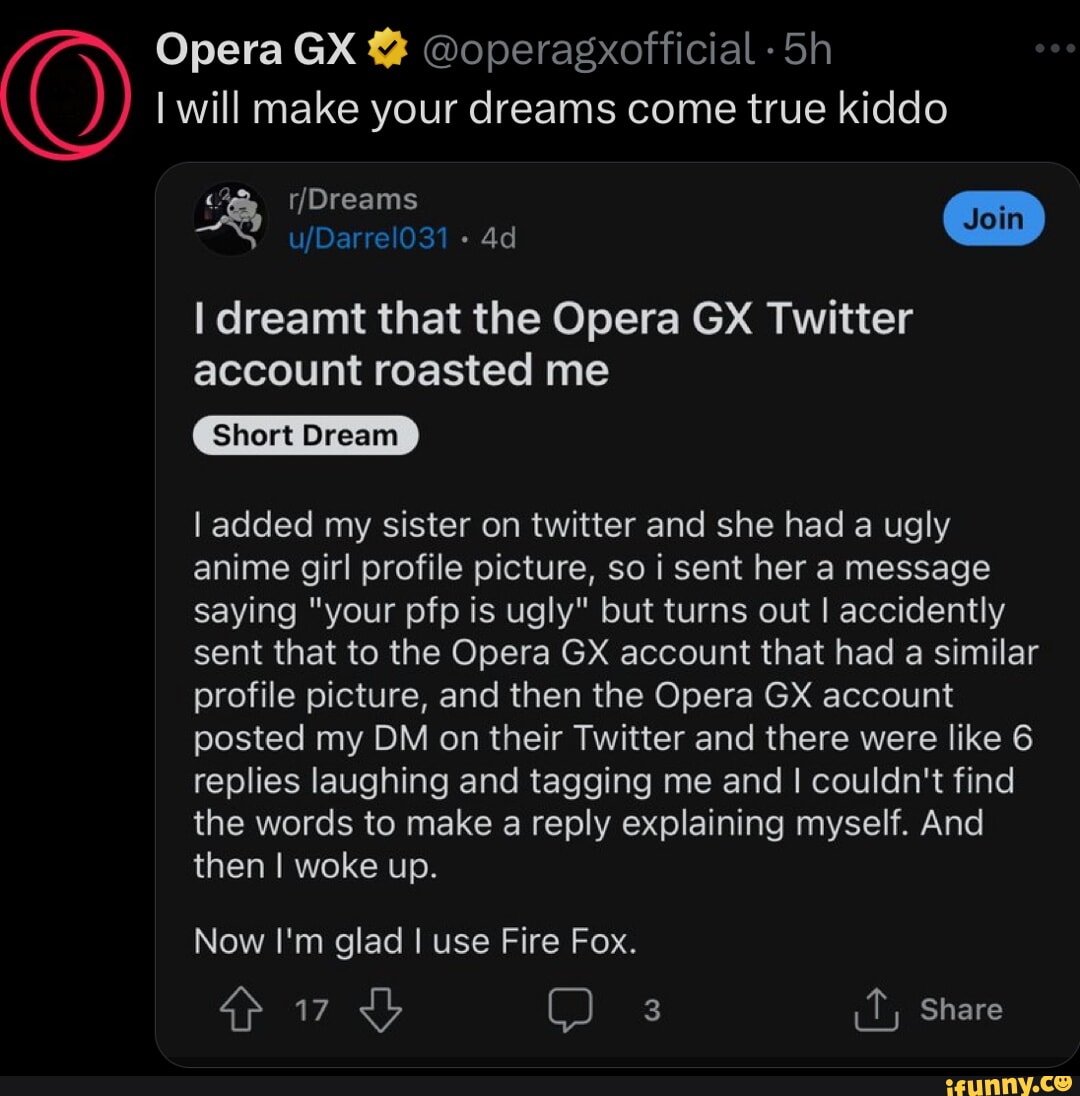
Task: Open the comments via the speech bubble icon
Action: pos(572,1012)
